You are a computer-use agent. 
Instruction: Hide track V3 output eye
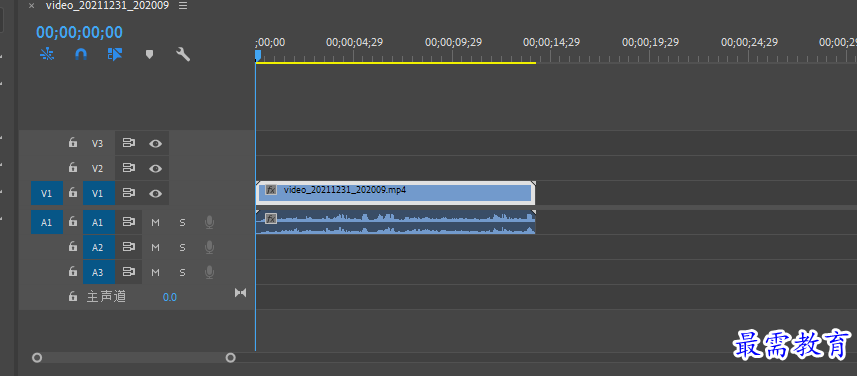(x=156, y=143)
